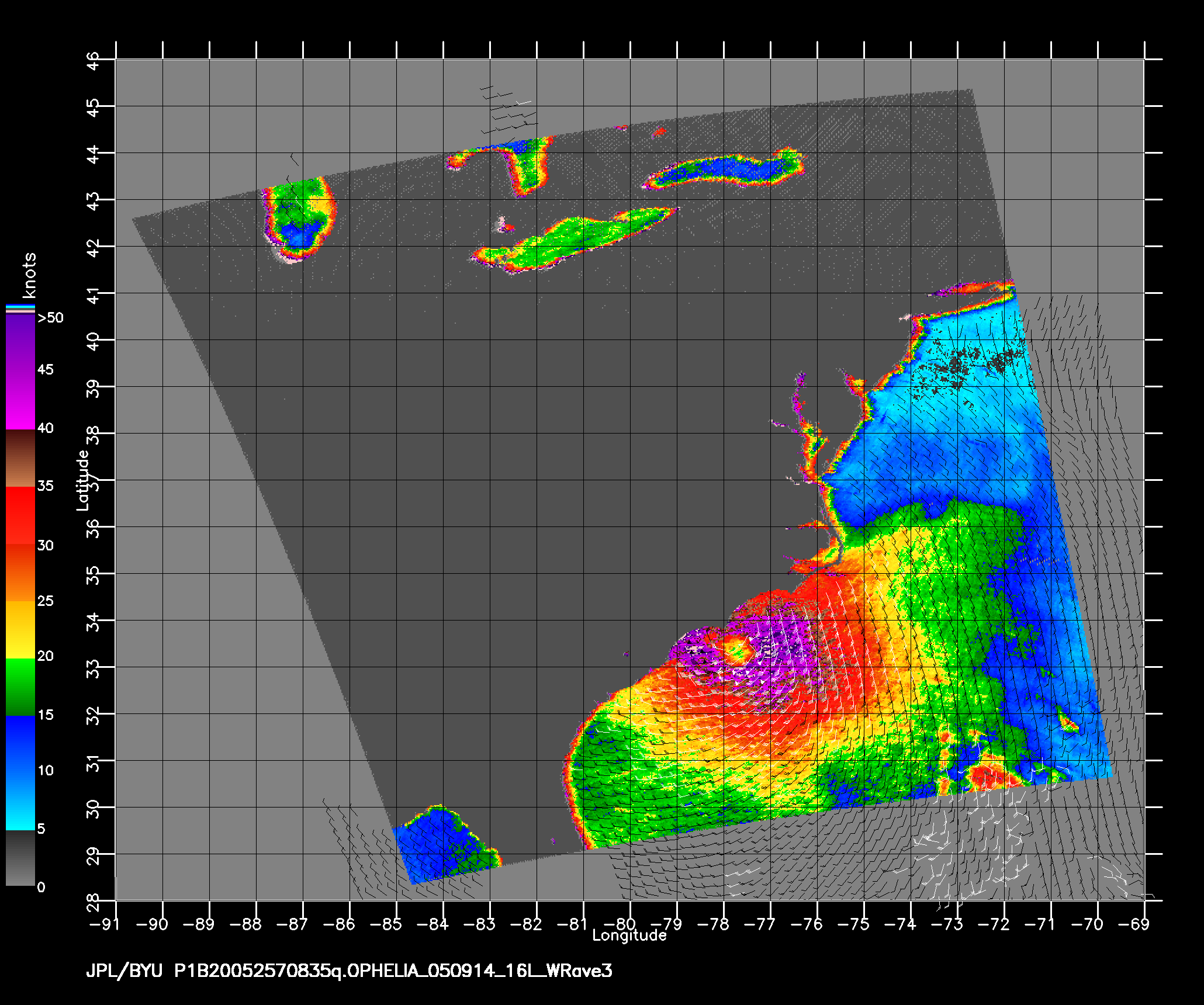
Task: Click the "0" knots colorbar label
Action: click(41, 887)
